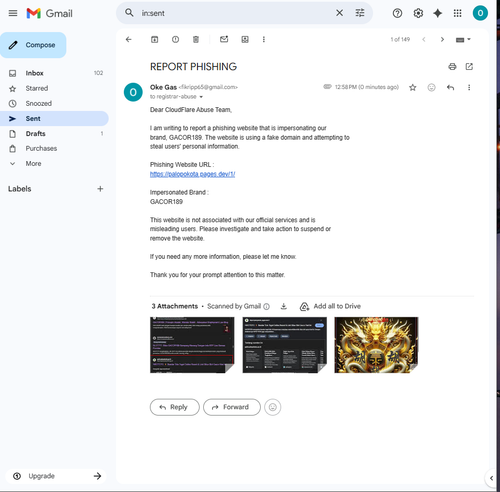Open the Google account avatar
The width and height of the screenshot is (500, 492).
[480, 13]
